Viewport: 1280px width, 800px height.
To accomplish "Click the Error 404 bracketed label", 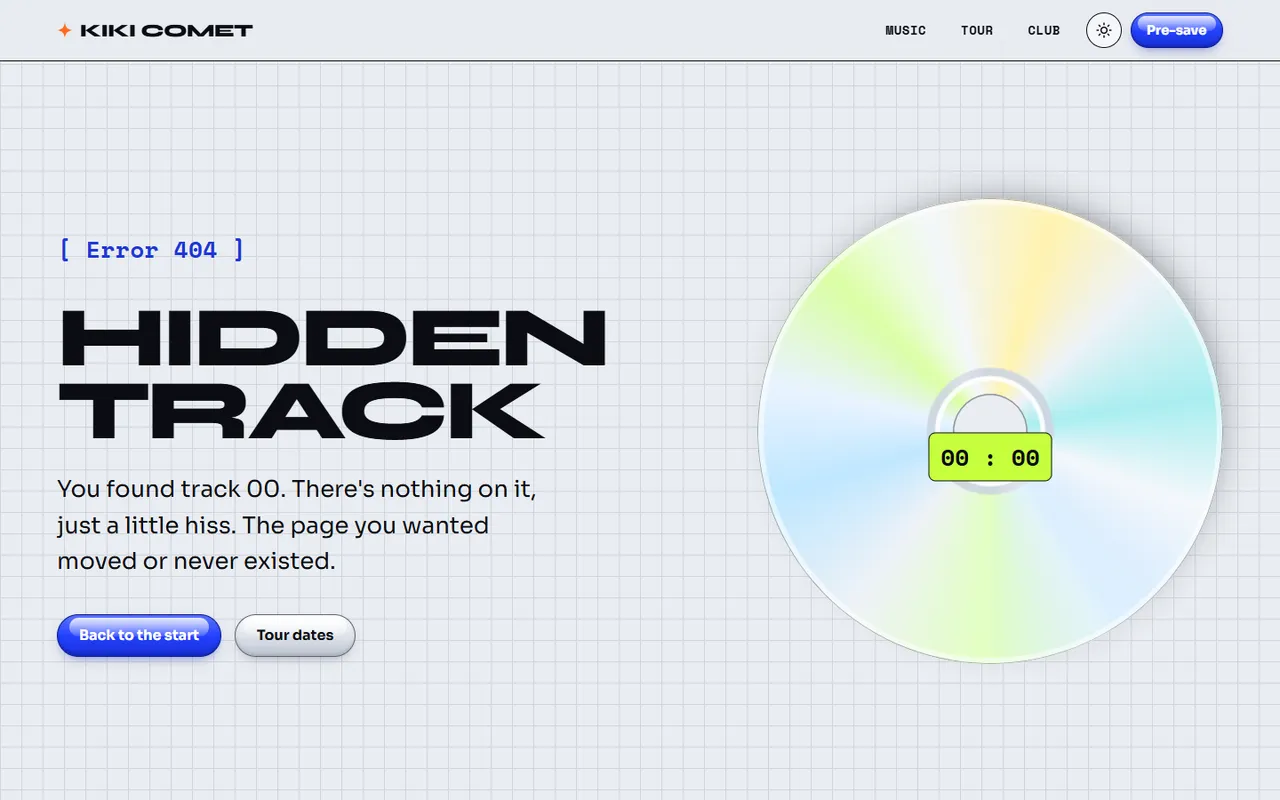I will tap(151, 249).
